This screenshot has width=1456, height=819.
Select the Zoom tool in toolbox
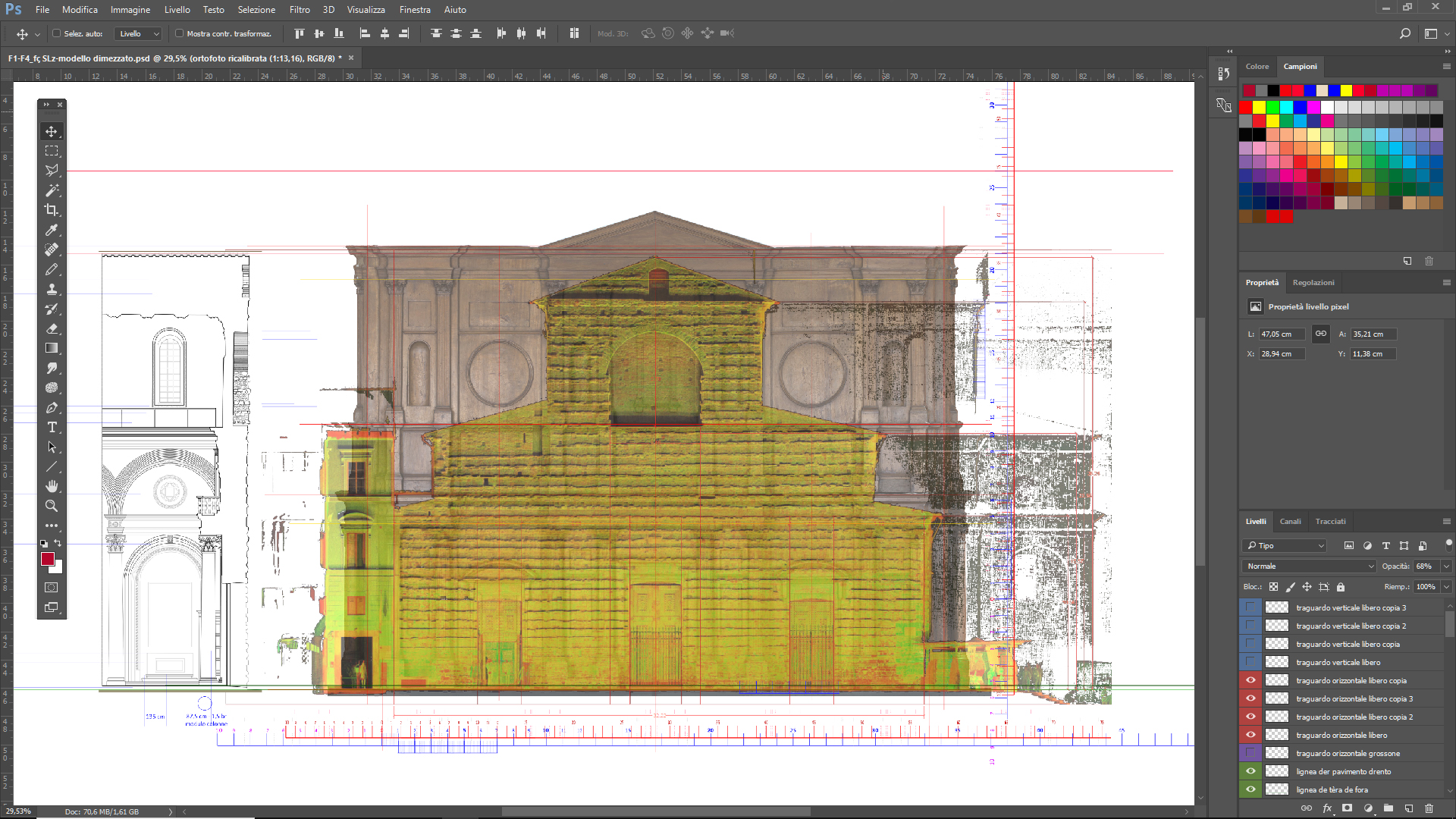(52, 506)
